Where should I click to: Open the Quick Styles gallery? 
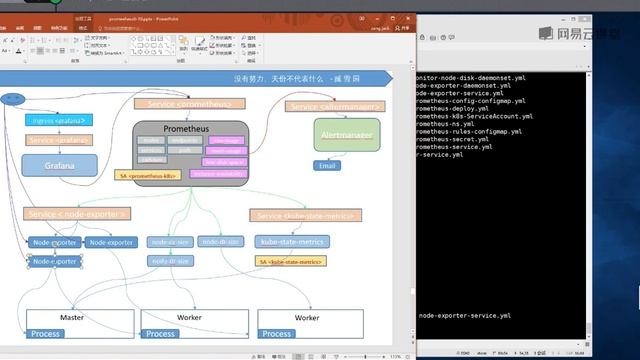point(199,44)
